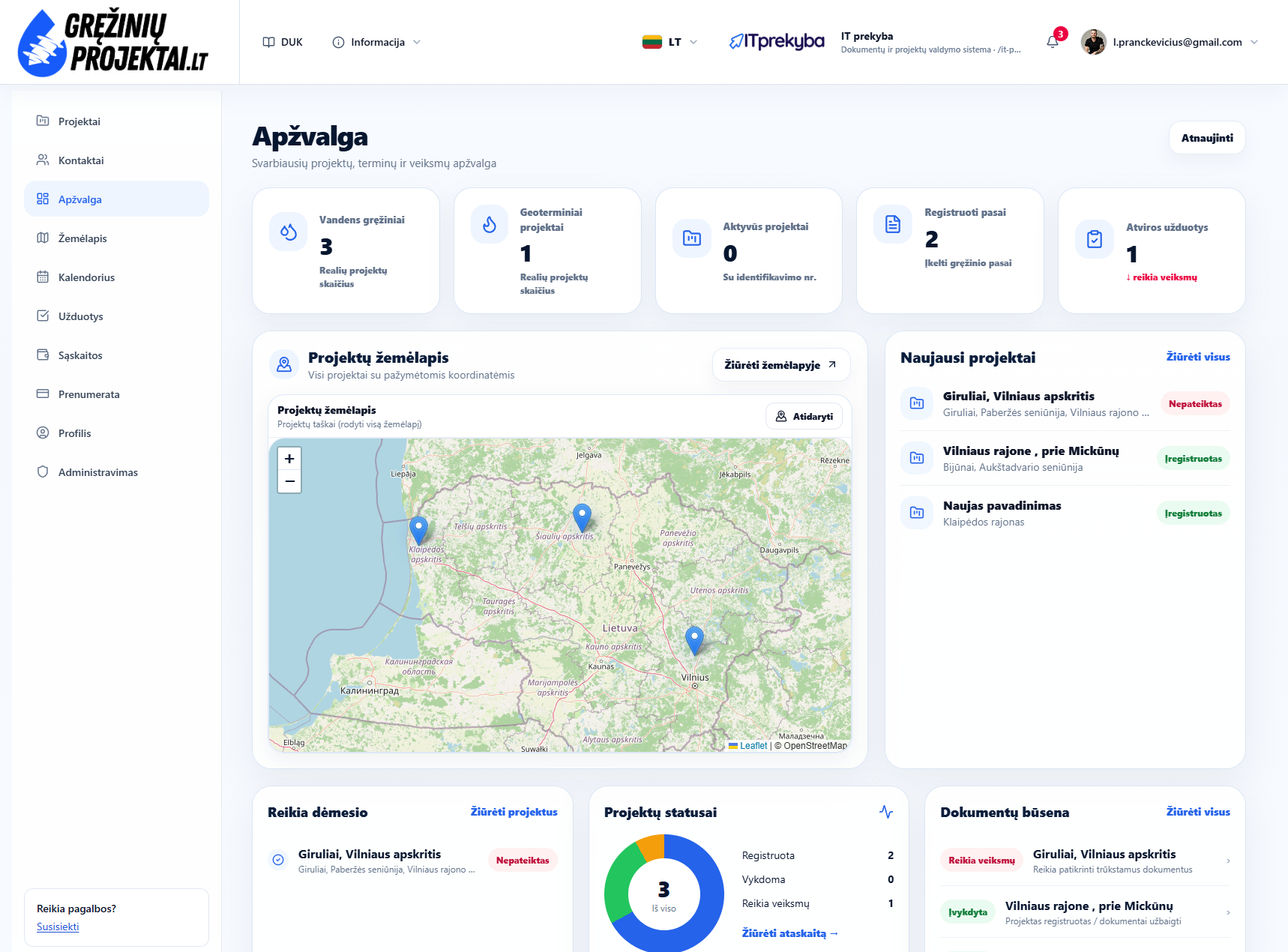Click the Susisiekti help link
1288x952 pixels.
tap(58, 927)
